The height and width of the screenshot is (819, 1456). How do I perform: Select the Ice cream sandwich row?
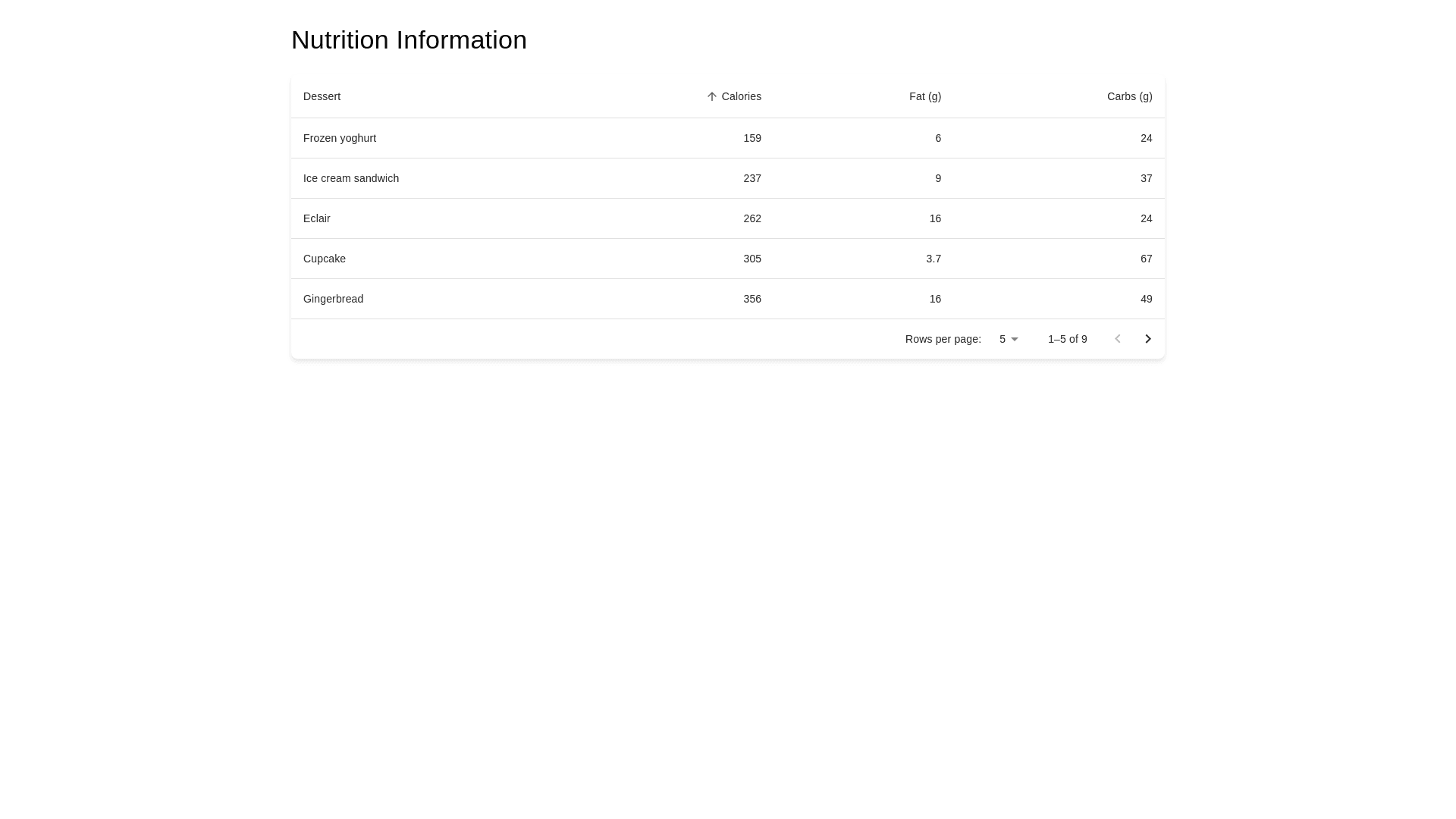point(350,178)
